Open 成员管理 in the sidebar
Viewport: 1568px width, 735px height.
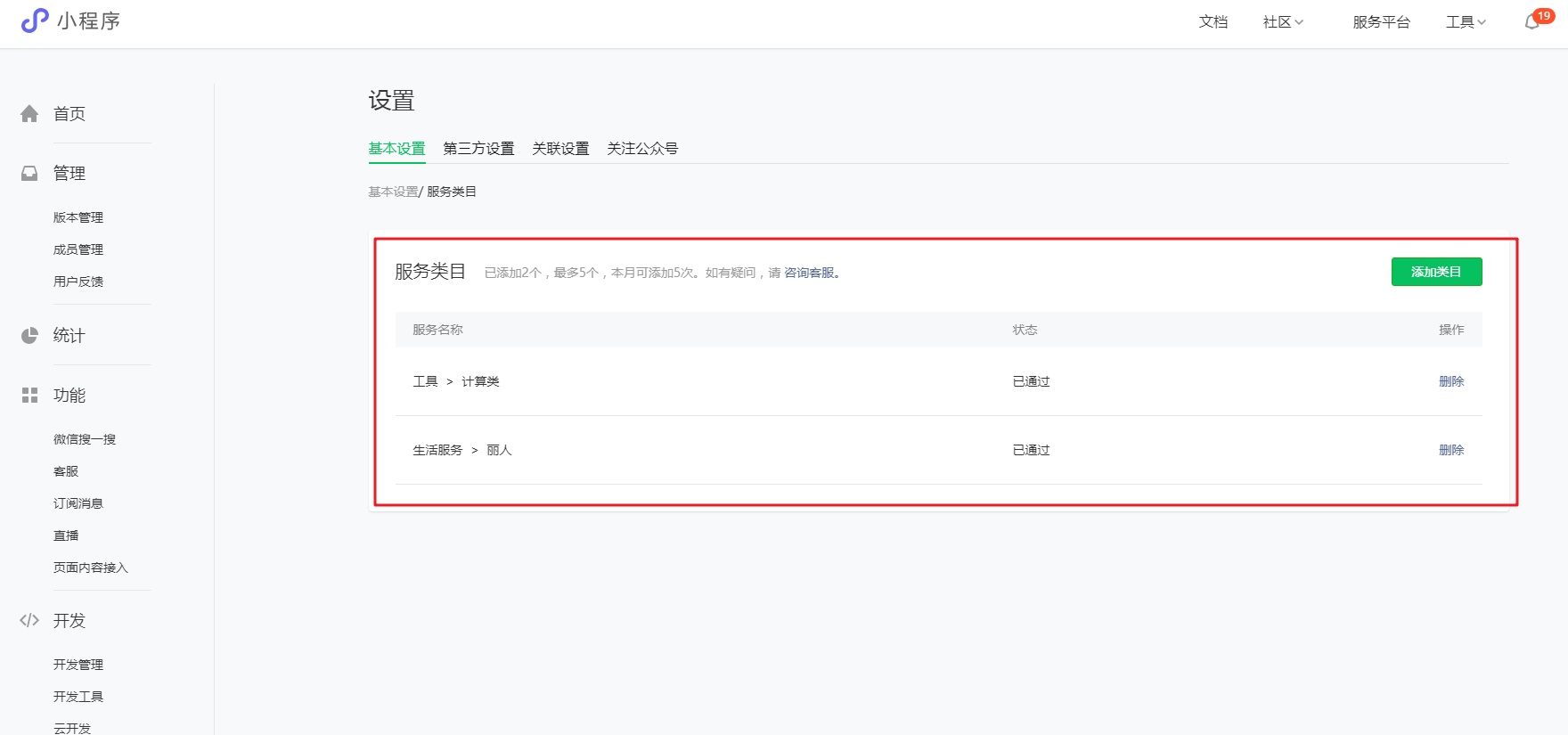point(78,249)
